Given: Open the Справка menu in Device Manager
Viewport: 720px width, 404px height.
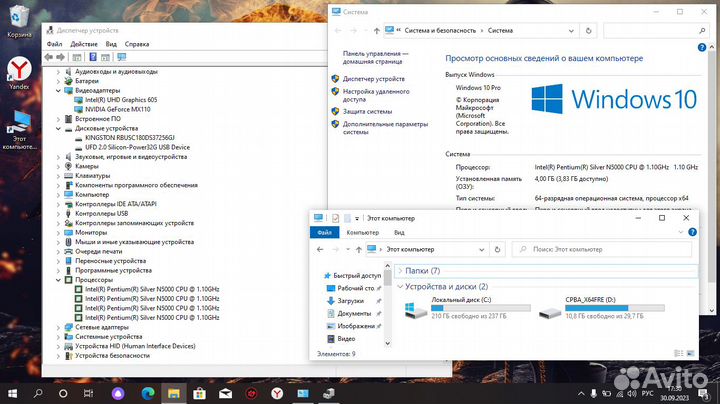Looking at the screenshot, I should click(136, 44).
